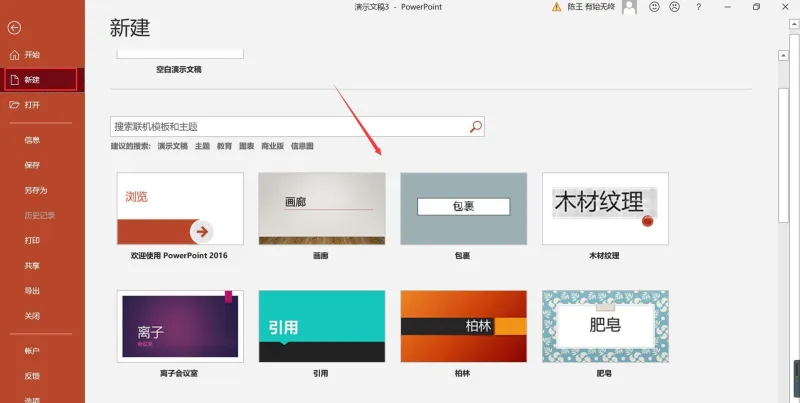Click the smiley face feedback icon
Viewport: 800px width, 403px height.
coord(654,7)
